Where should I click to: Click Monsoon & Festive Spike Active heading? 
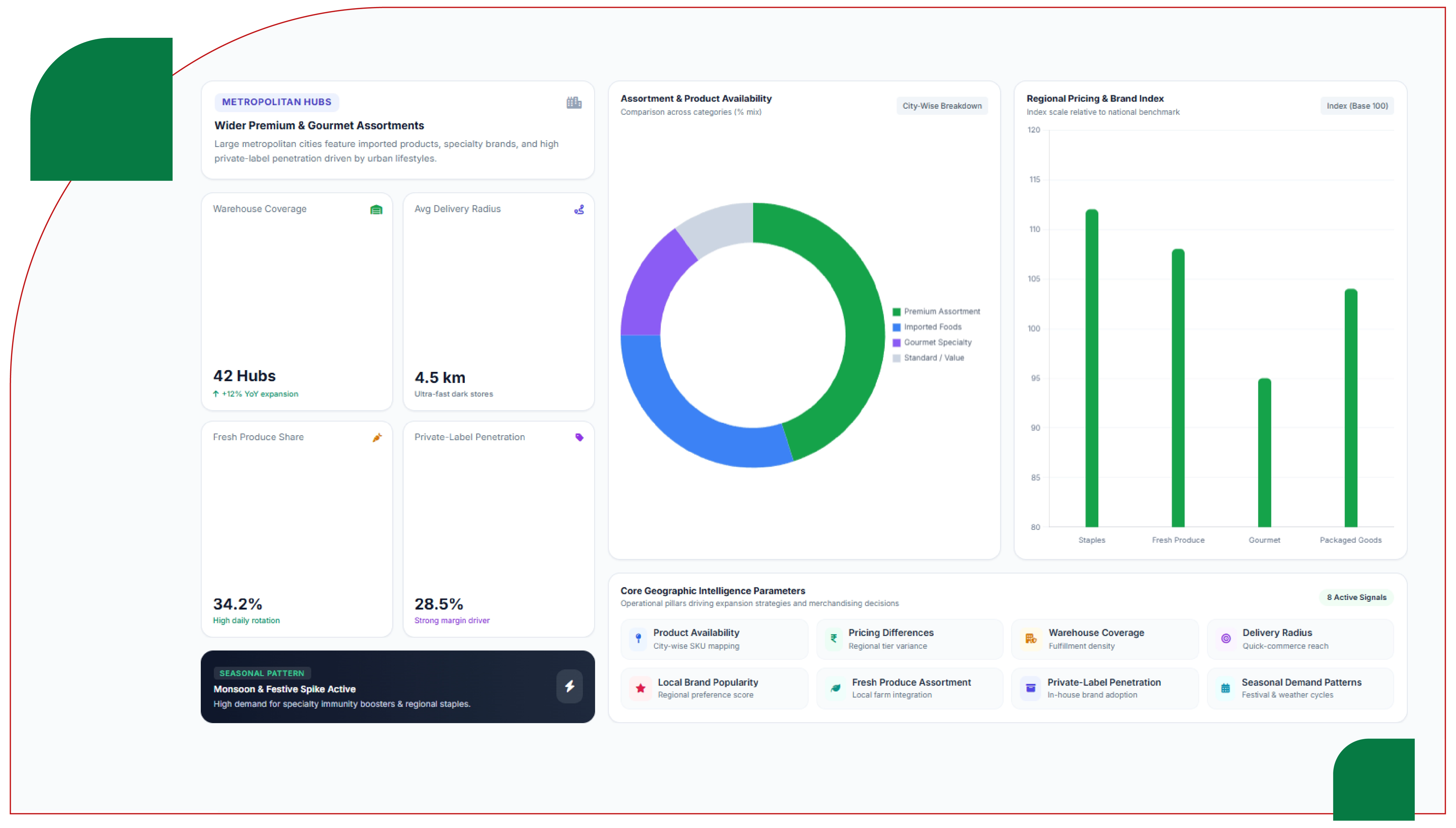(x=284, y=689)
